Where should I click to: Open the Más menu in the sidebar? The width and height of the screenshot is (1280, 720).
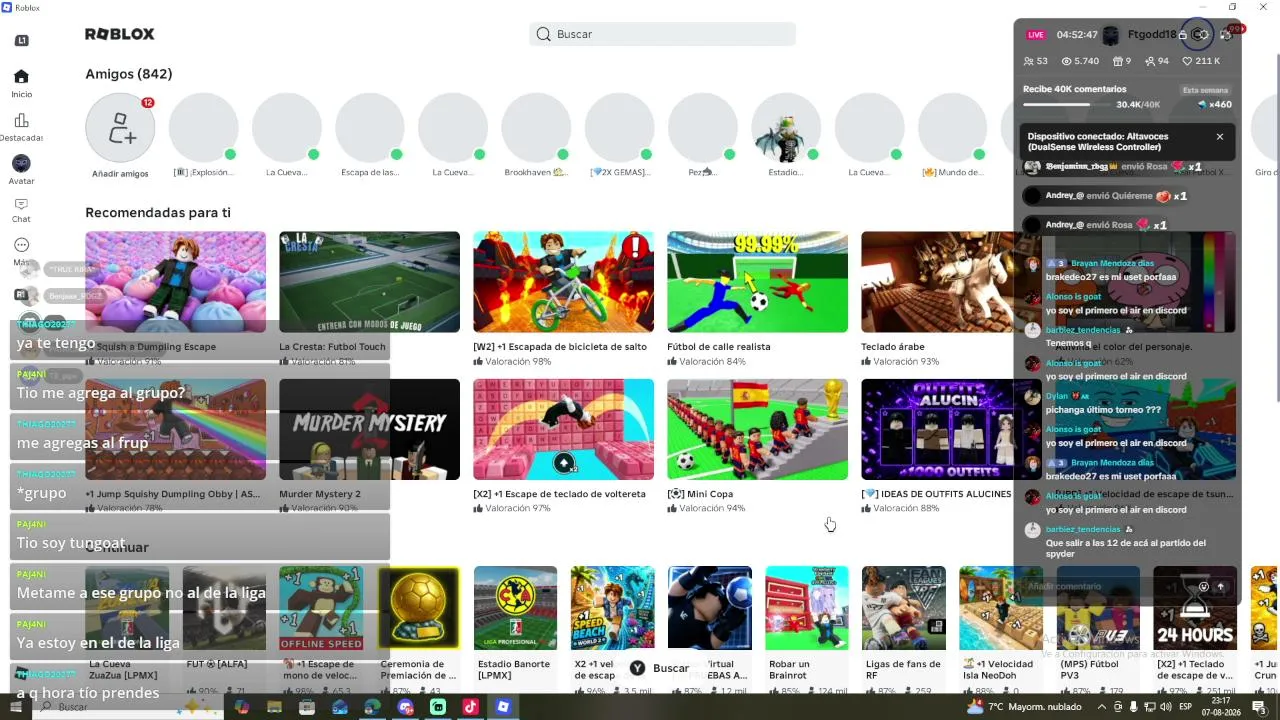21,245
